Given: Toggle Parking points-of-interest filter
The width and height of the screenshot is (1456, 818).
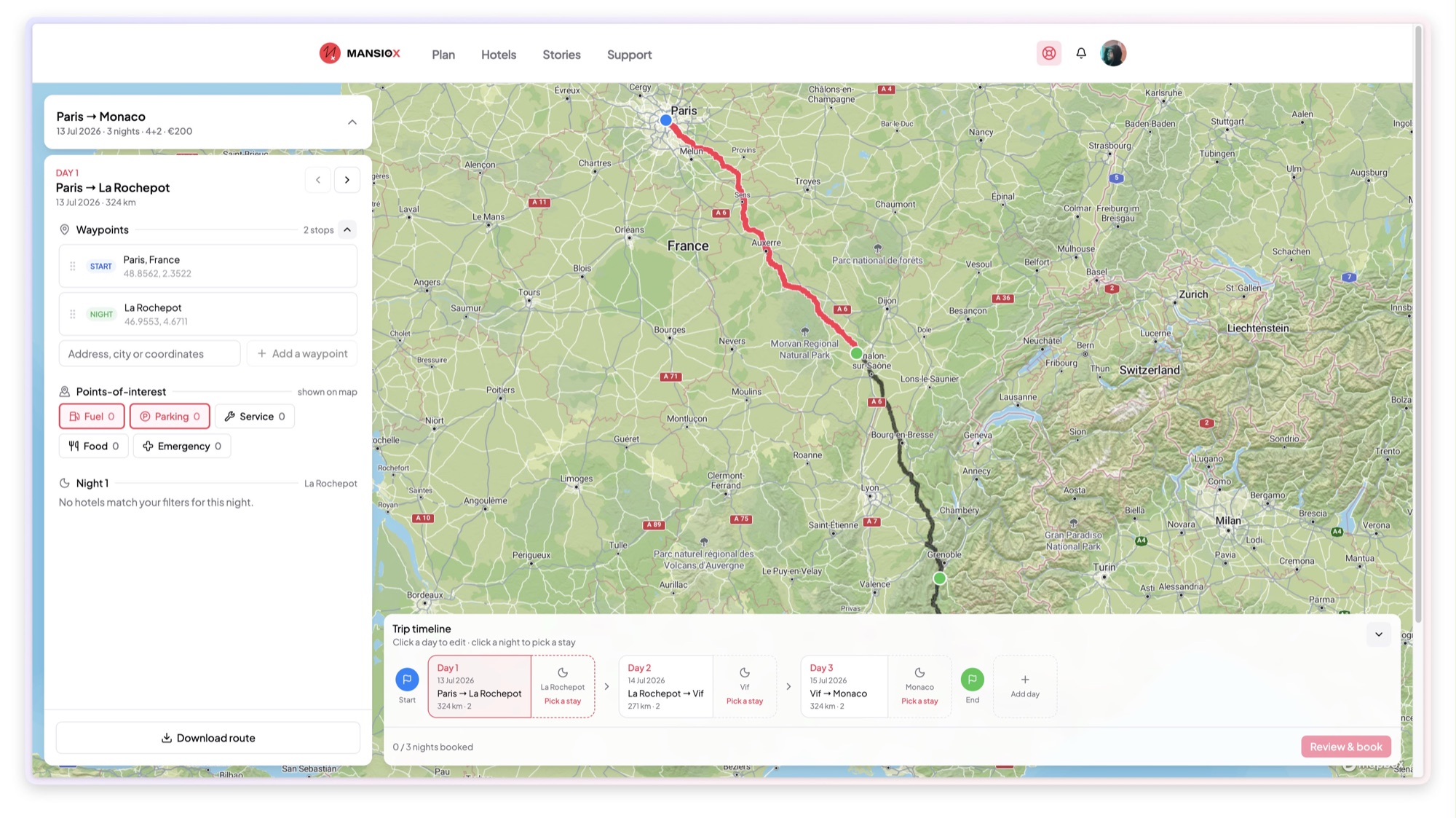Looking at the screenshot, I should [170, 417].
